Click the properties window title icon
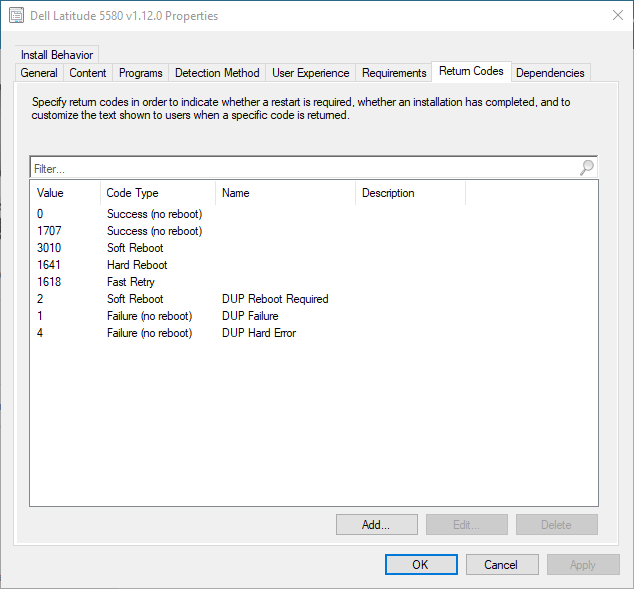 click(17, 15)
